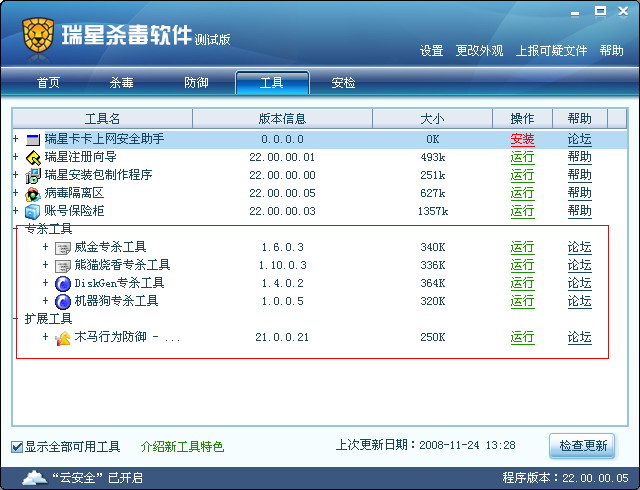Screen dimensions: 640x490
Task: Select size 1357k of 账号保险柜
Action: [433, 211]
